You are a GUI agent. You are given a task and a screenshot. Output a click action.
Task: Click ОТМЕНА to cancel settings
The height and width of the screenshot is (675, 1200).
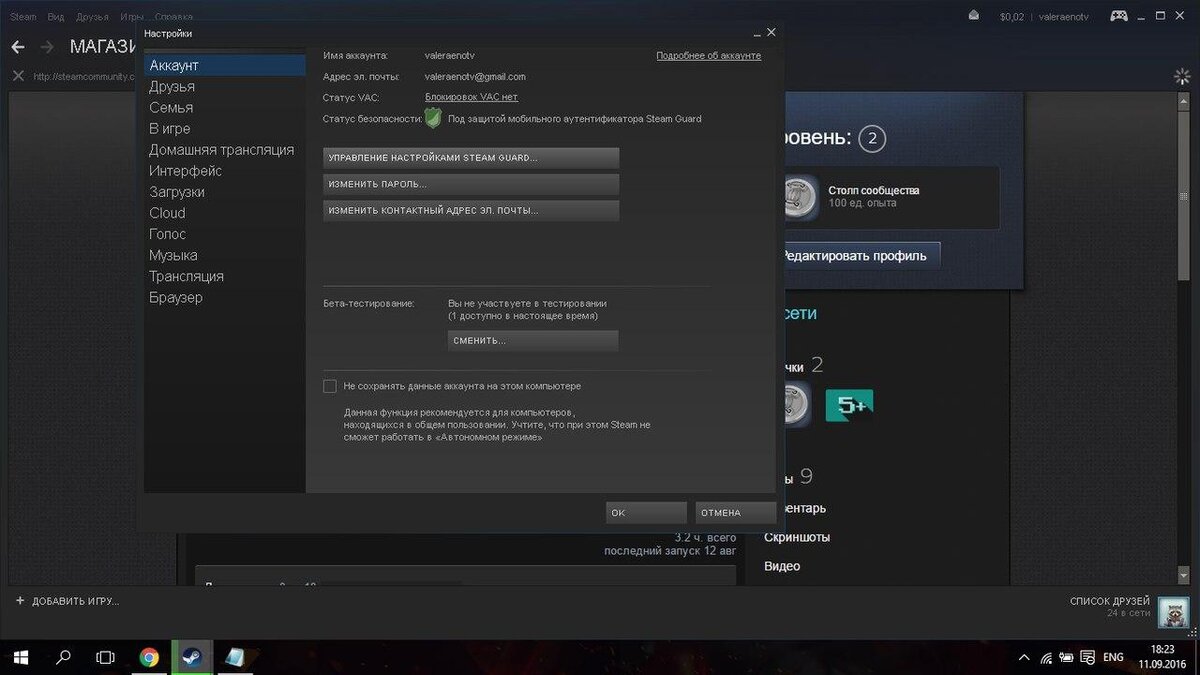(736, 512)
